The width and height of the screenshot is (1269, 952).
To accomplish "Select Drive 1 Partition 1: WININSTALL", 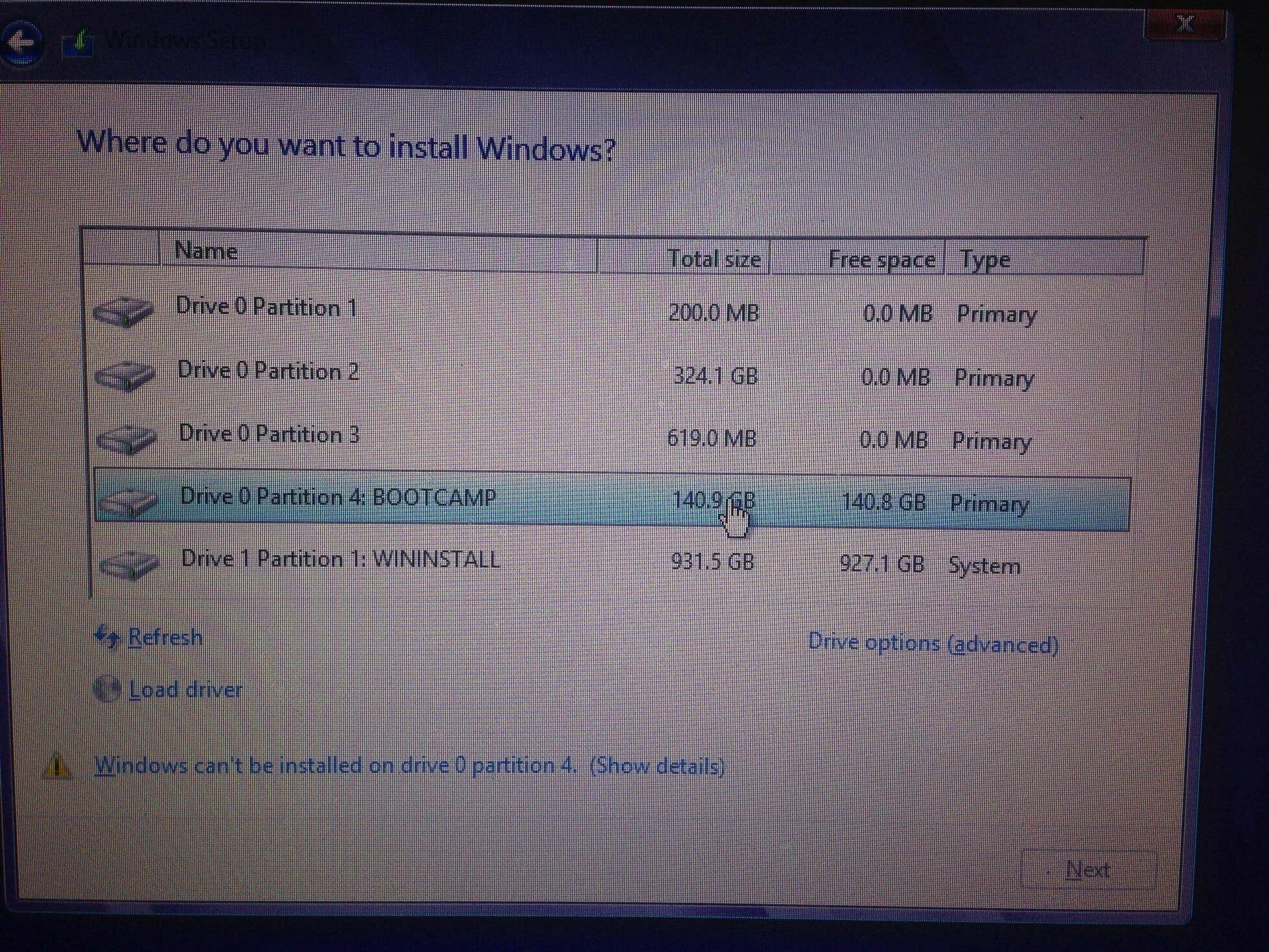I will [340, 559].
